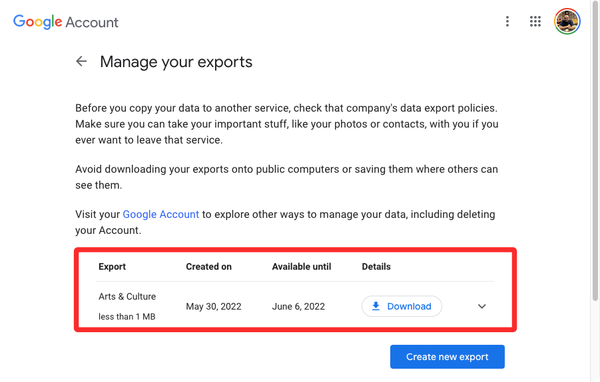
Task: Go back using the left arrow
Action: 81,61
